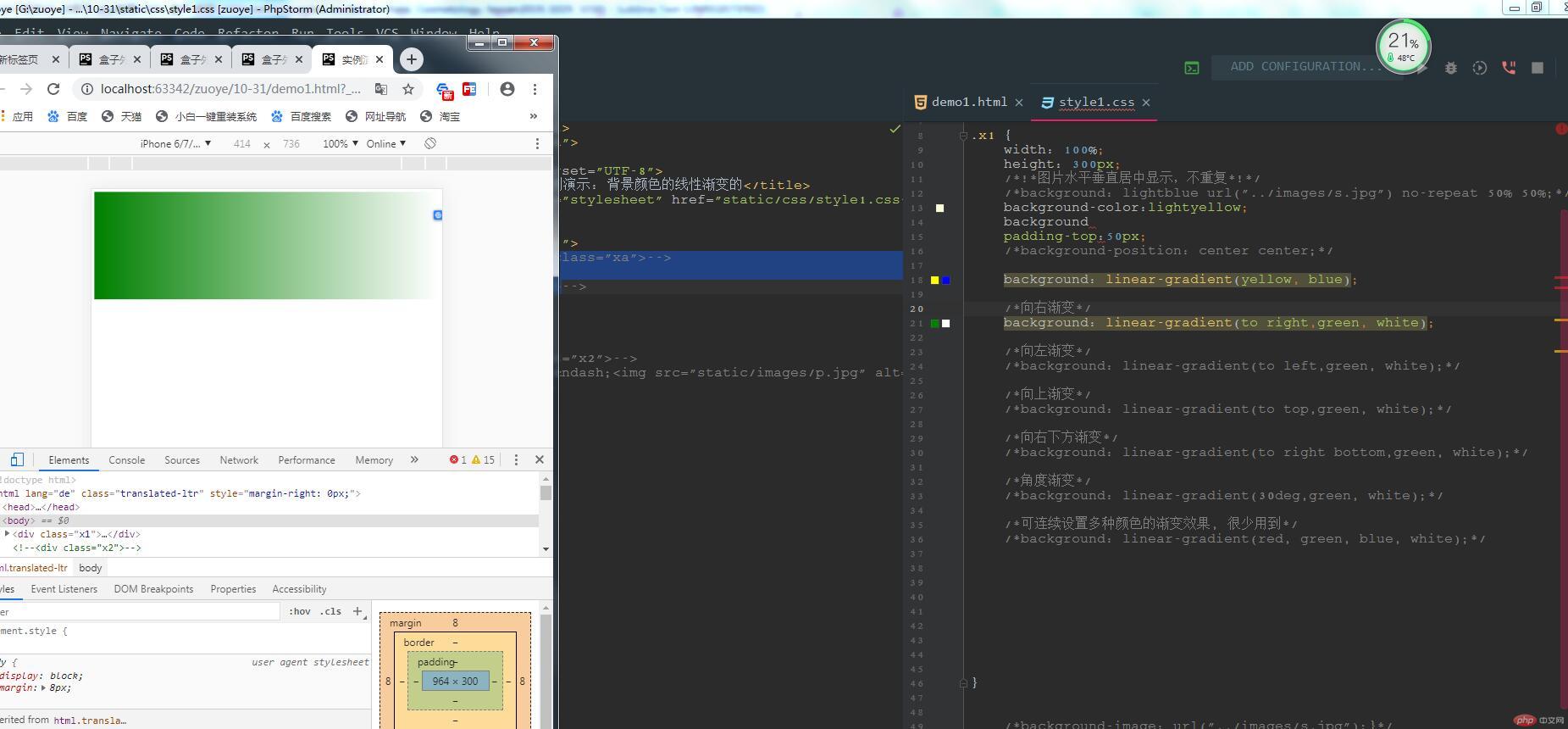The height and width of the screenshot is (729, 1568).
Task: Click the Chrome forward navigation arrow
Action: pyautogui.click(x=26, y=89)
